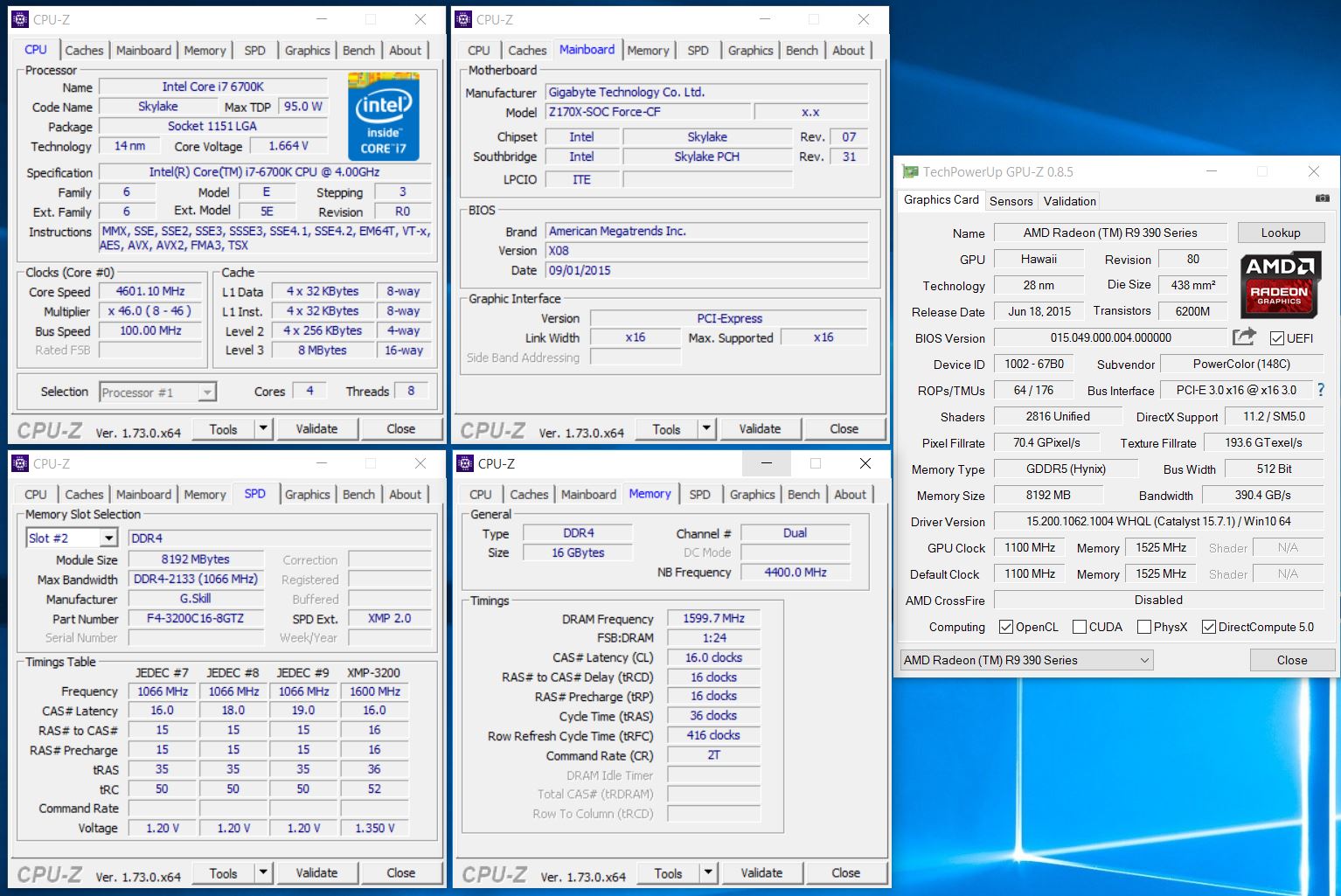Open Mainboard tab in the SPD window
The image size is (1341, 896).
coord(143,494)
